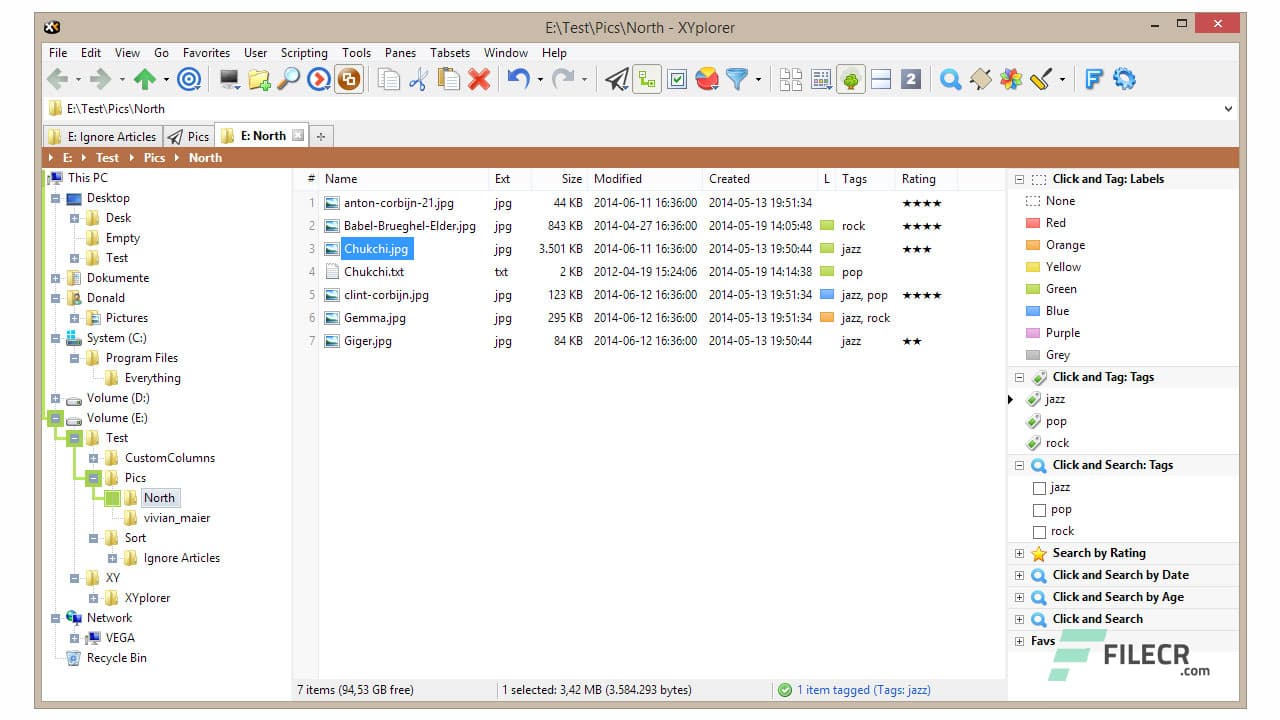This screenshot has width=1280, height=720.
Task: Click the New Folder toolbar icon
Action: 259,79
